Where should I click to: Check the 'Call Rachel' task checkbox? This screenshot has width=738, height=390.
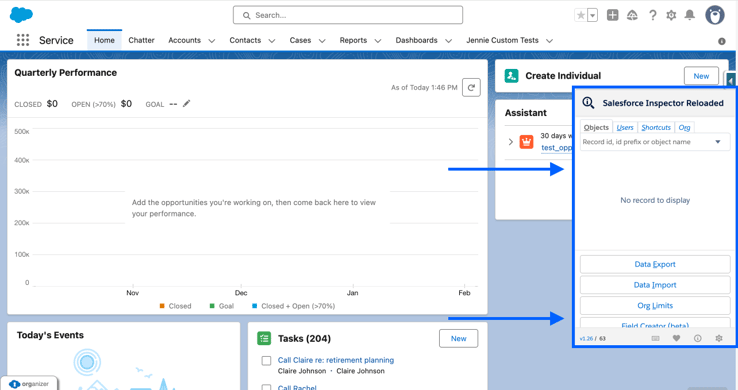266,388
